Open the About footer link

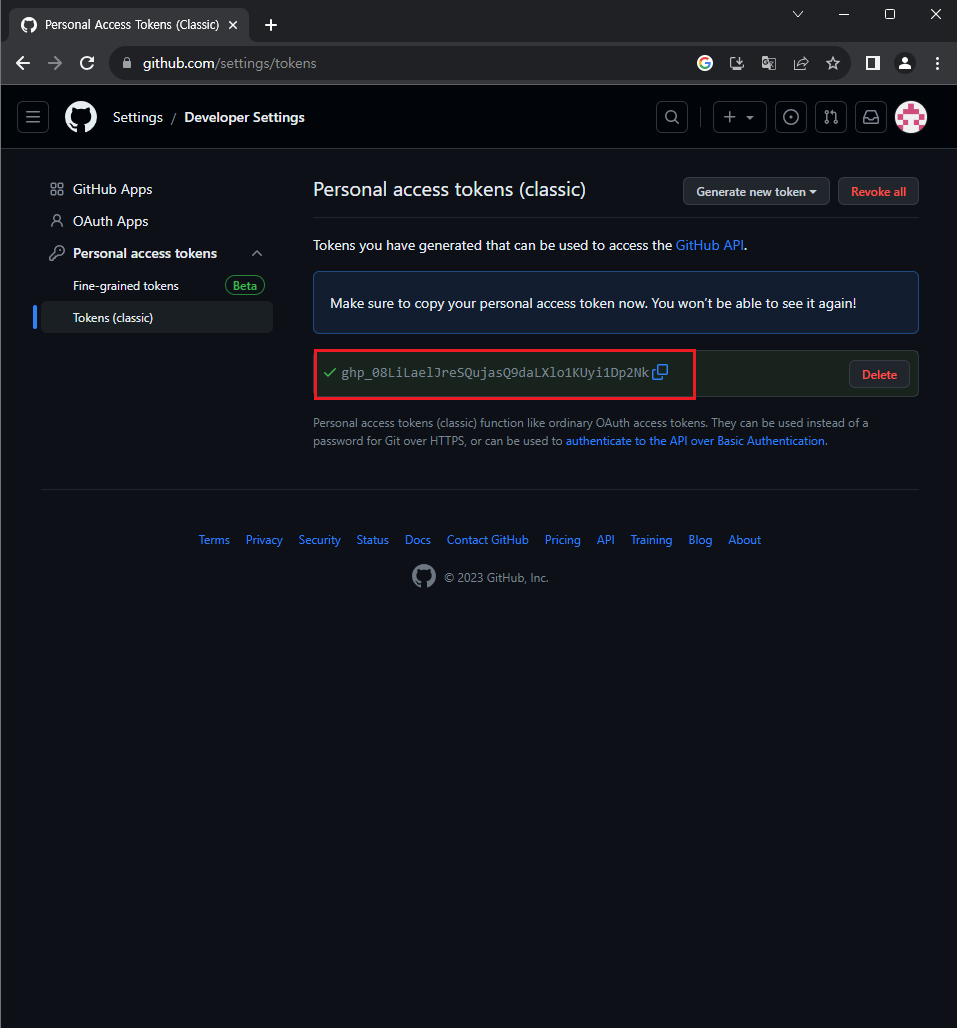tap(745, 540)
